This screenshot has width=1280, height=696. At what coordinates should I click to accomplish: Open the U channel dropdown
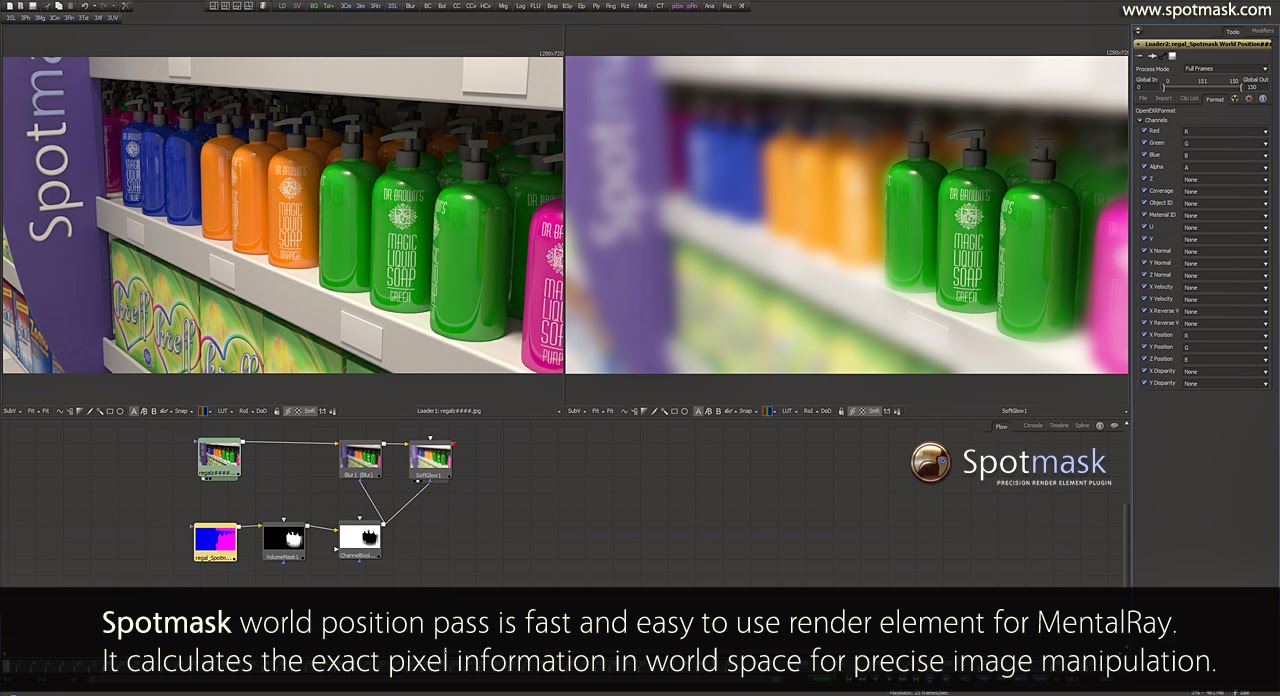1226,227
